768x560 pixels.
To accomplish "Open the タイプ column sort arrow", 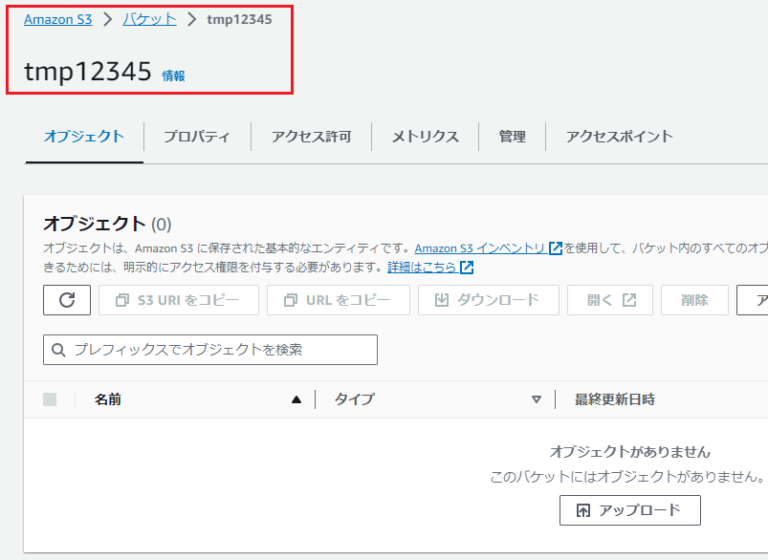I will pyautogui.click(x=536, y=400).
